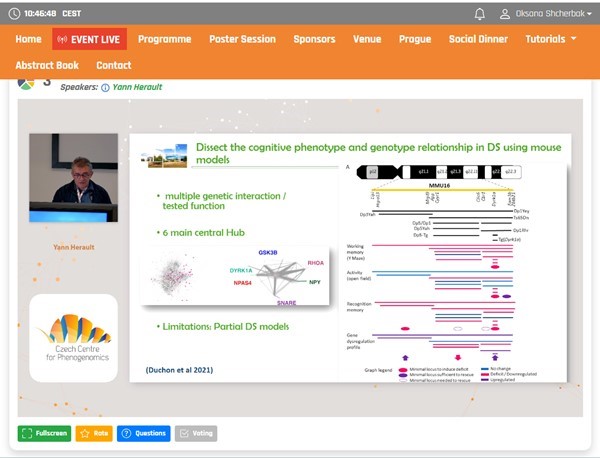Click the time display 10:46:48 CEST
Screen dimensions: 600x458
click(x=52, y=14)
